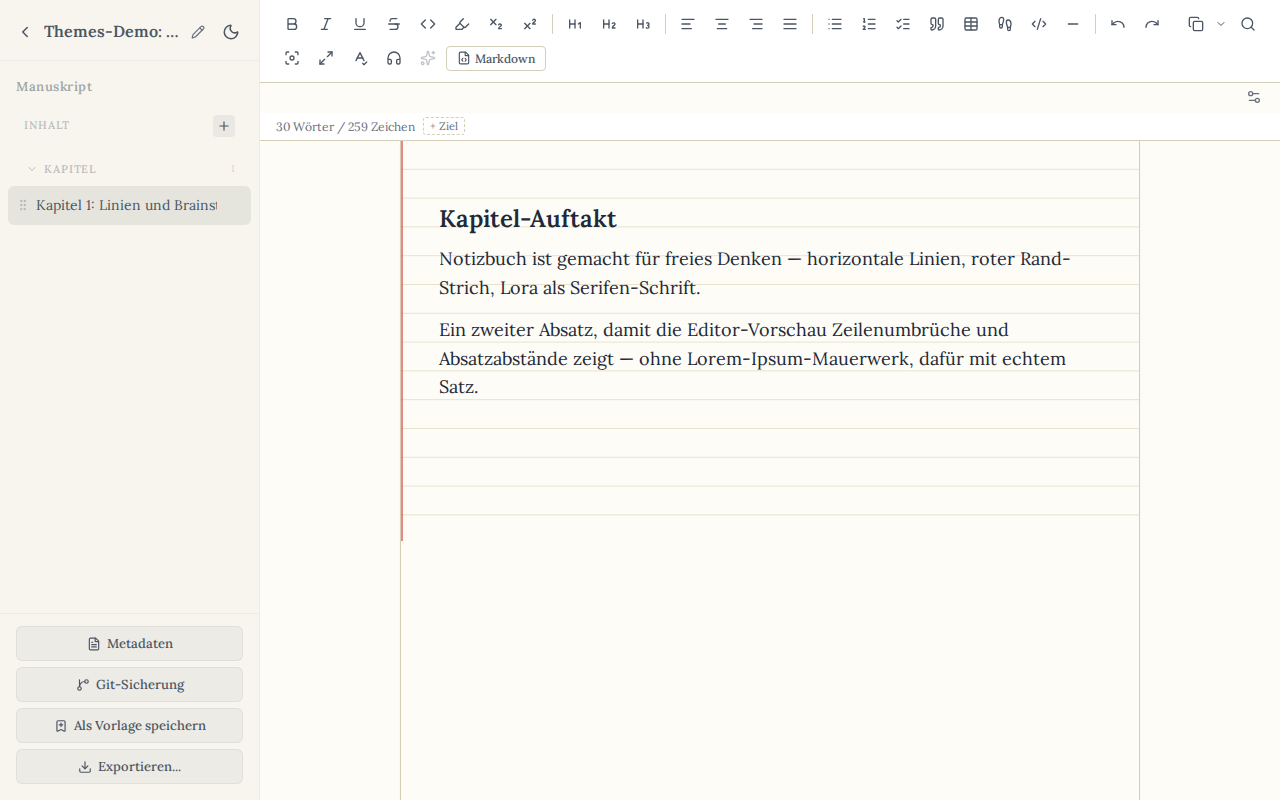This screenshot has height=800, width=1280.
Task: Set heading level H3
Action: click(x=643, y=24)
